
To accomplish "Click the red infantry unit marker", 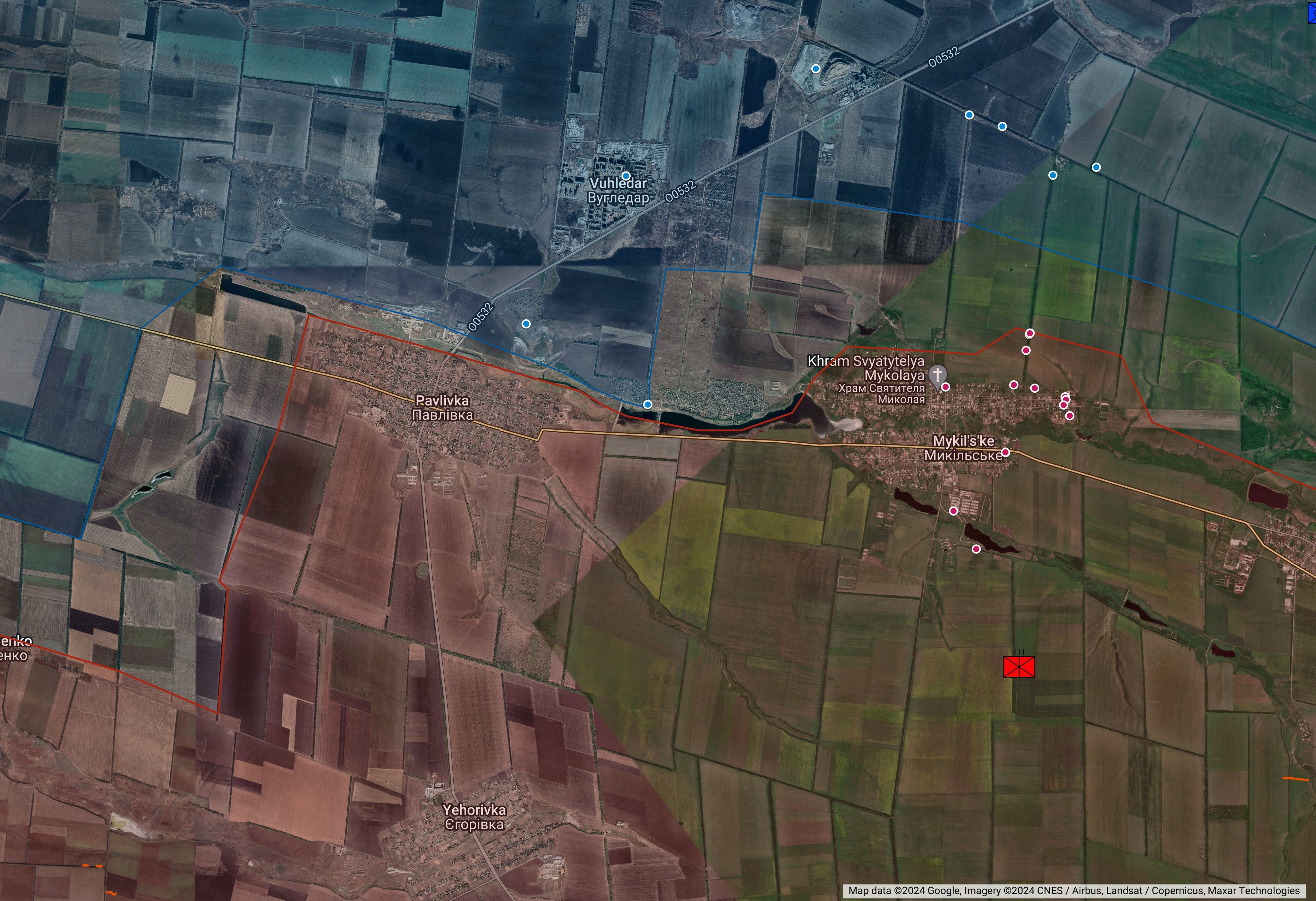I will pos(1019,667).
